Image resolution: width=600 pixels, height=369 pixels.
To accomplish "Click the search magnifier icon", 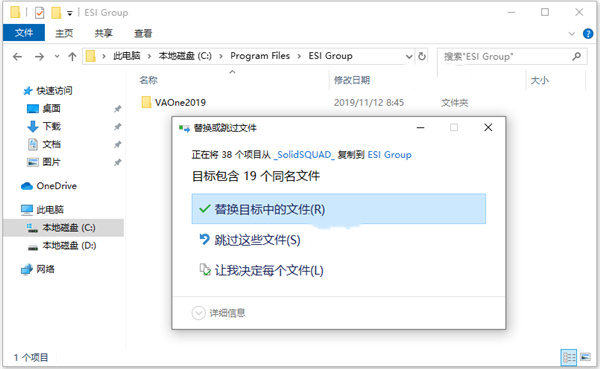I will point(576,56).
